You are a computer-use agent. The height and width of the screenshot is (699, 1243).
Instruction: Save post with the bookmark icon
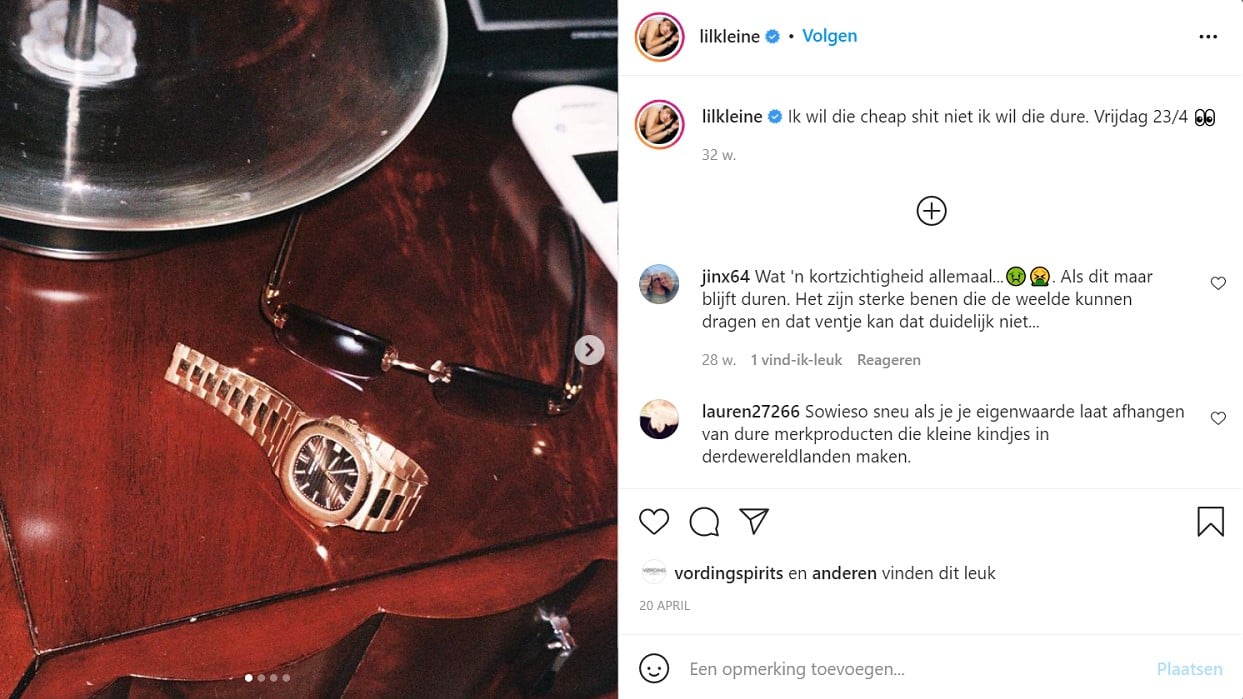point(1210,521)
